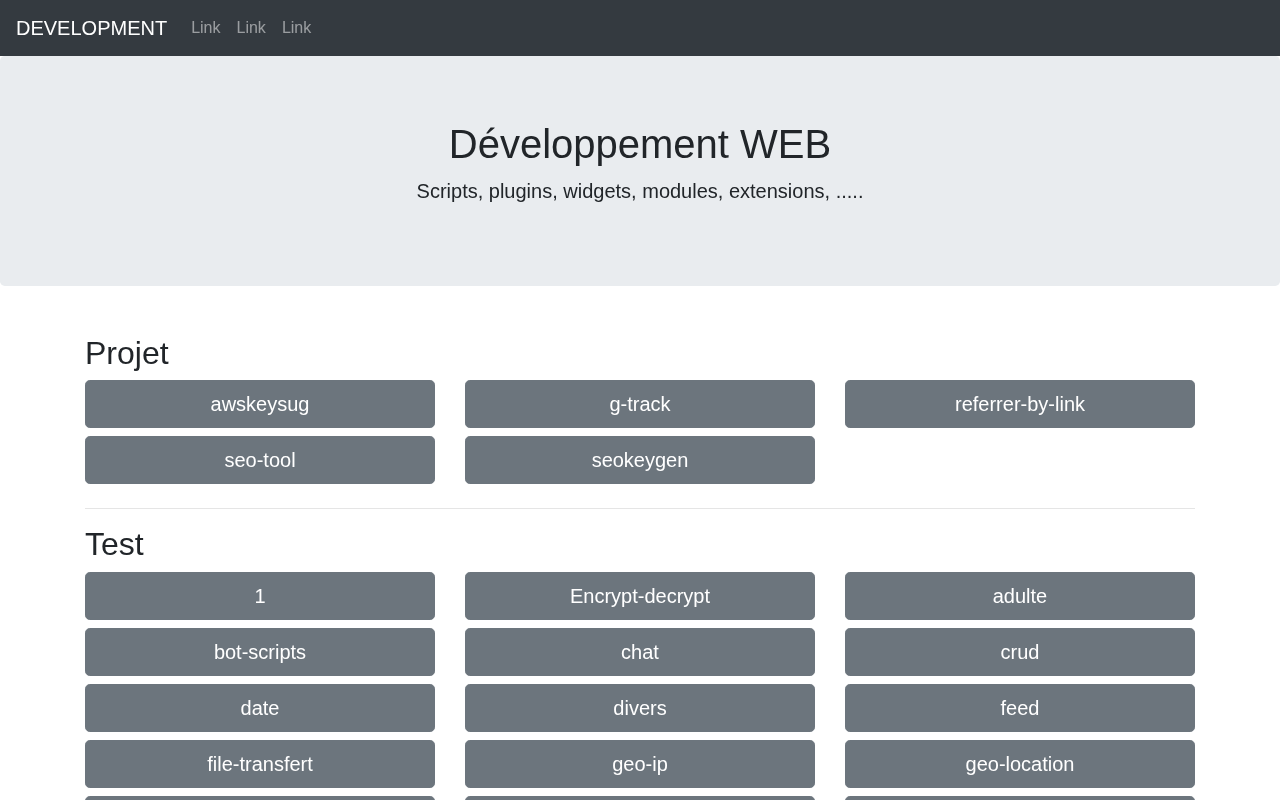Open the awskeysug project

[260, 404]
